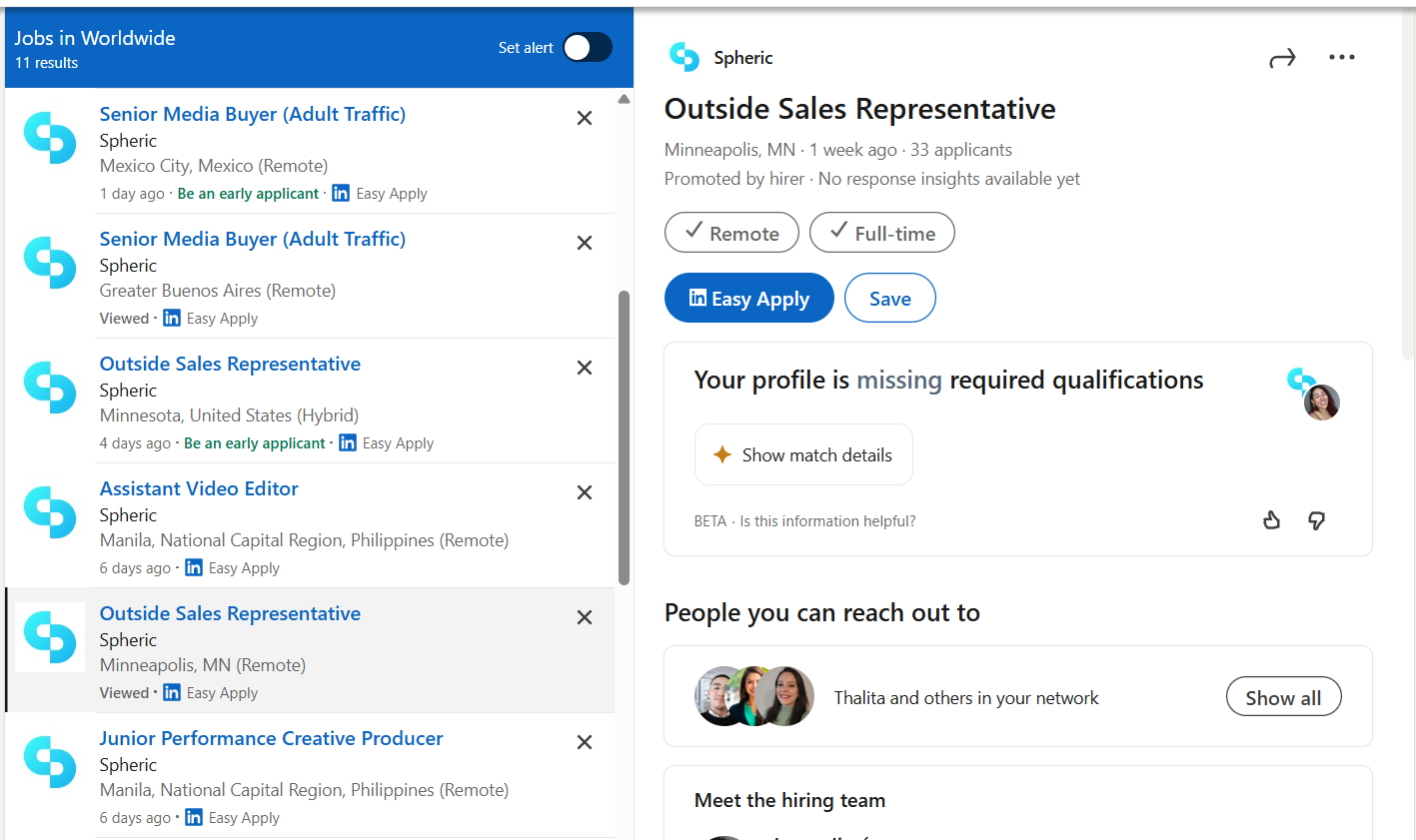Toggle the Full-time filter chip
Viewport: 1416px width, 840px height.
click(881, 233)
